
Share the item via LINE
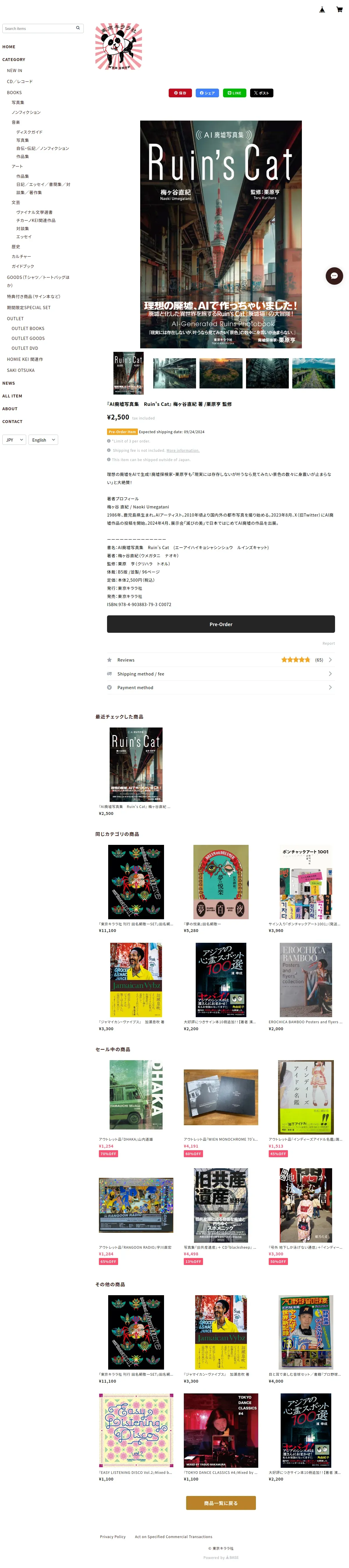coord(234,93)
